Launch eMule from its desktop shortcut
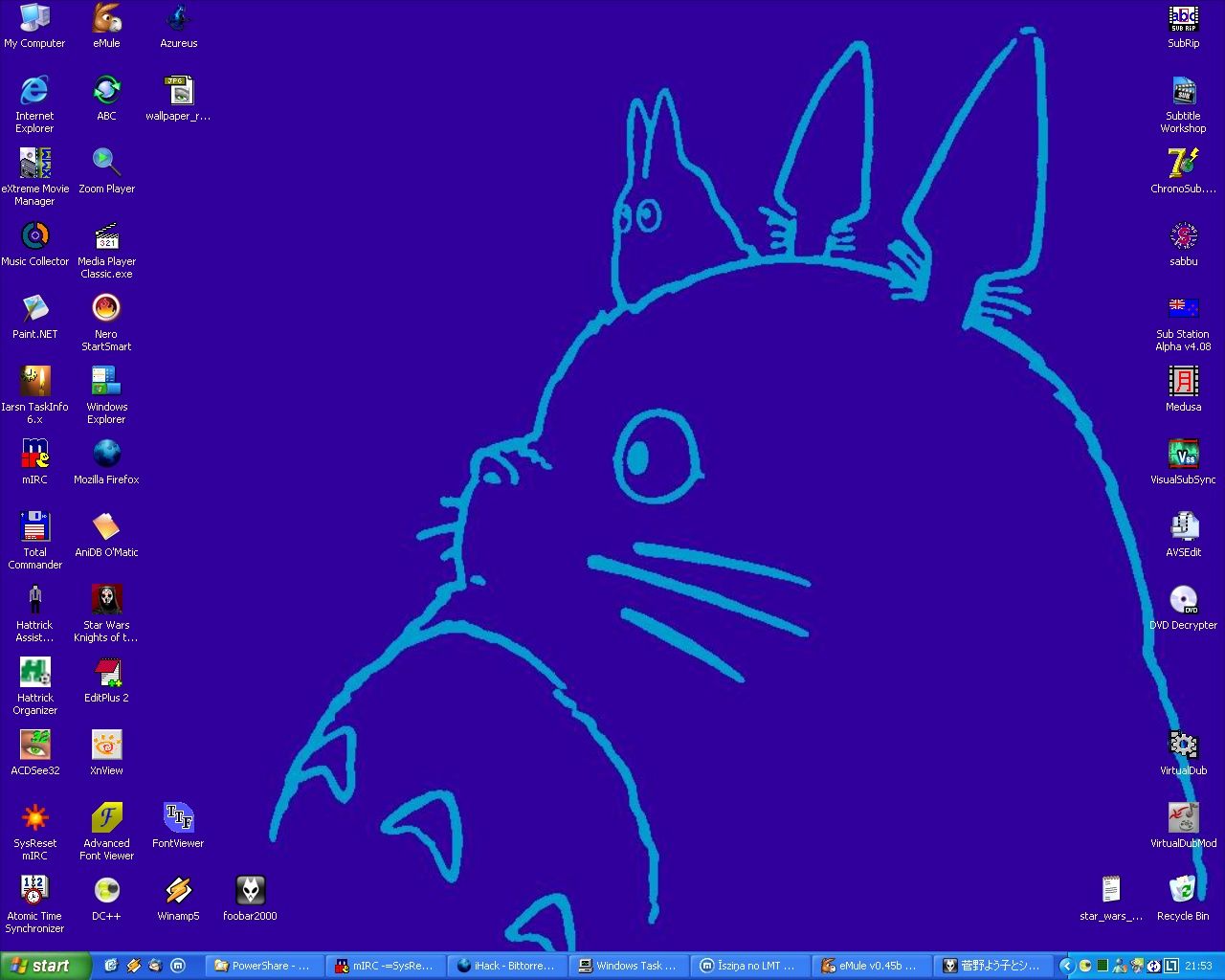Image resolution: width=1225 pixels, height=980 pixels. click(x=106, y=26)
